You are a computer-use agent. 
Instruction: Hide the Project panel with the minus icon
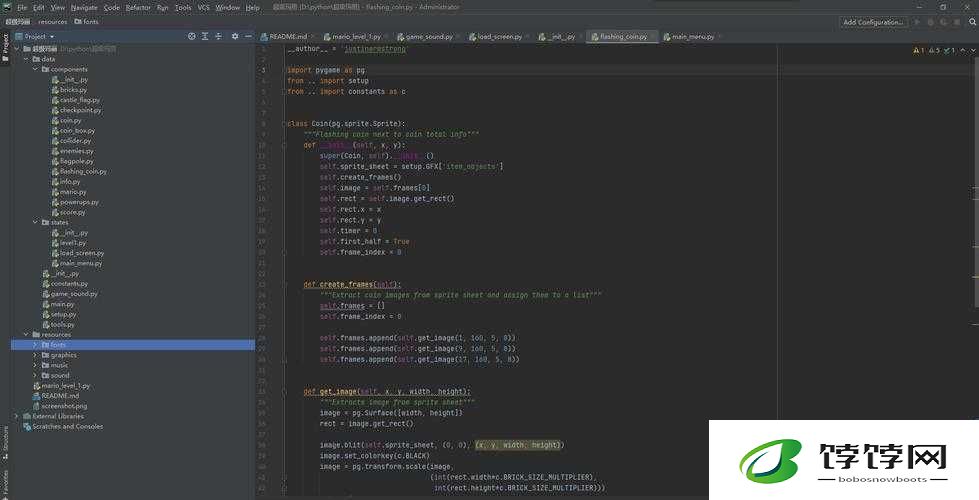tap(248, 36)
